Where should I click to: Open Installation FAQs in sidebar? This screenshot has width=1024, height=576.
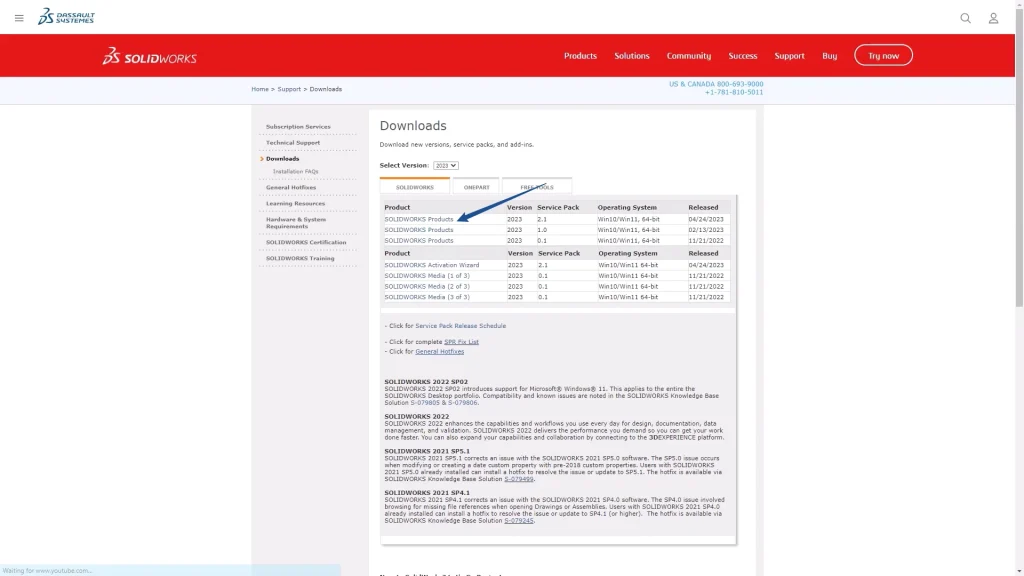(x=295, y=172)
